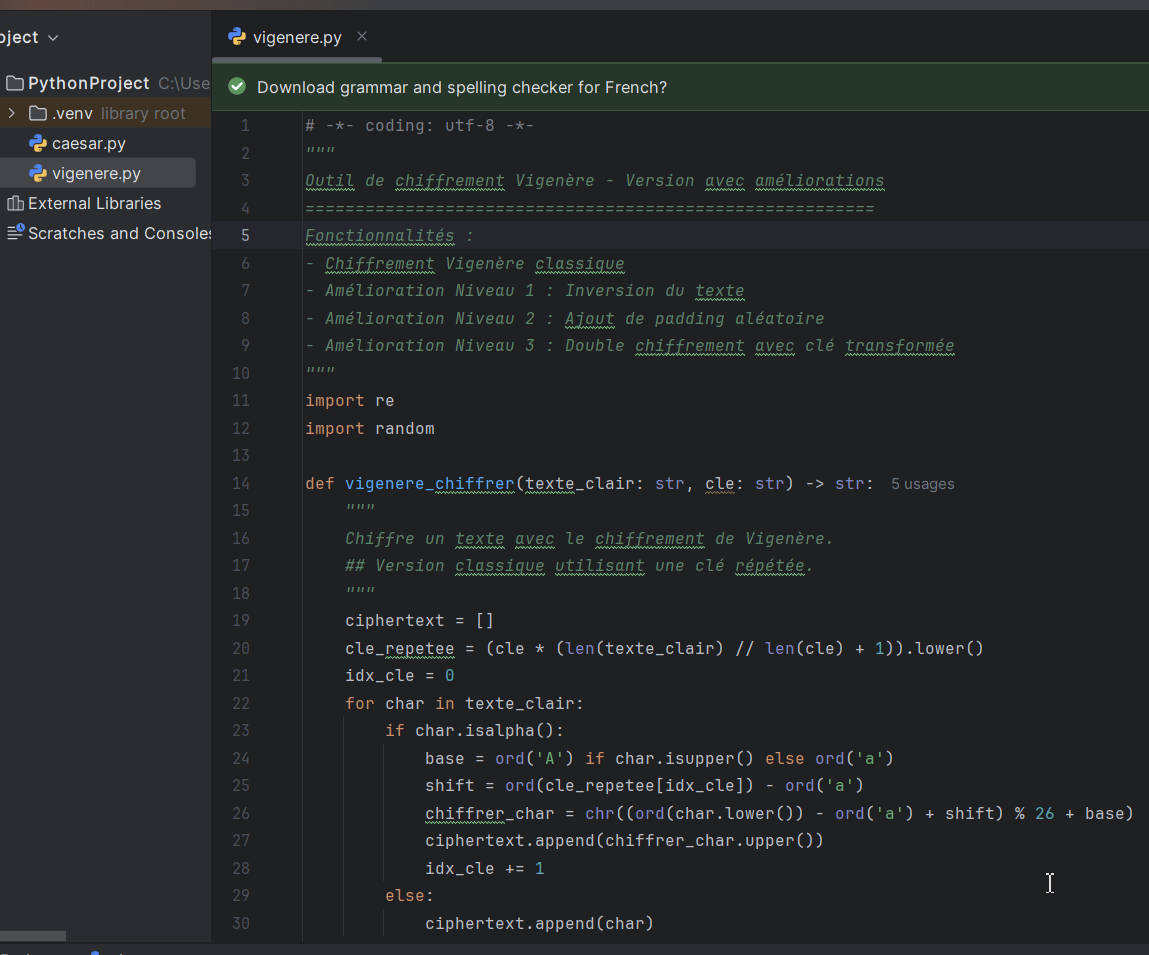
Task: Click the 'import random' line
Action: 369,429
